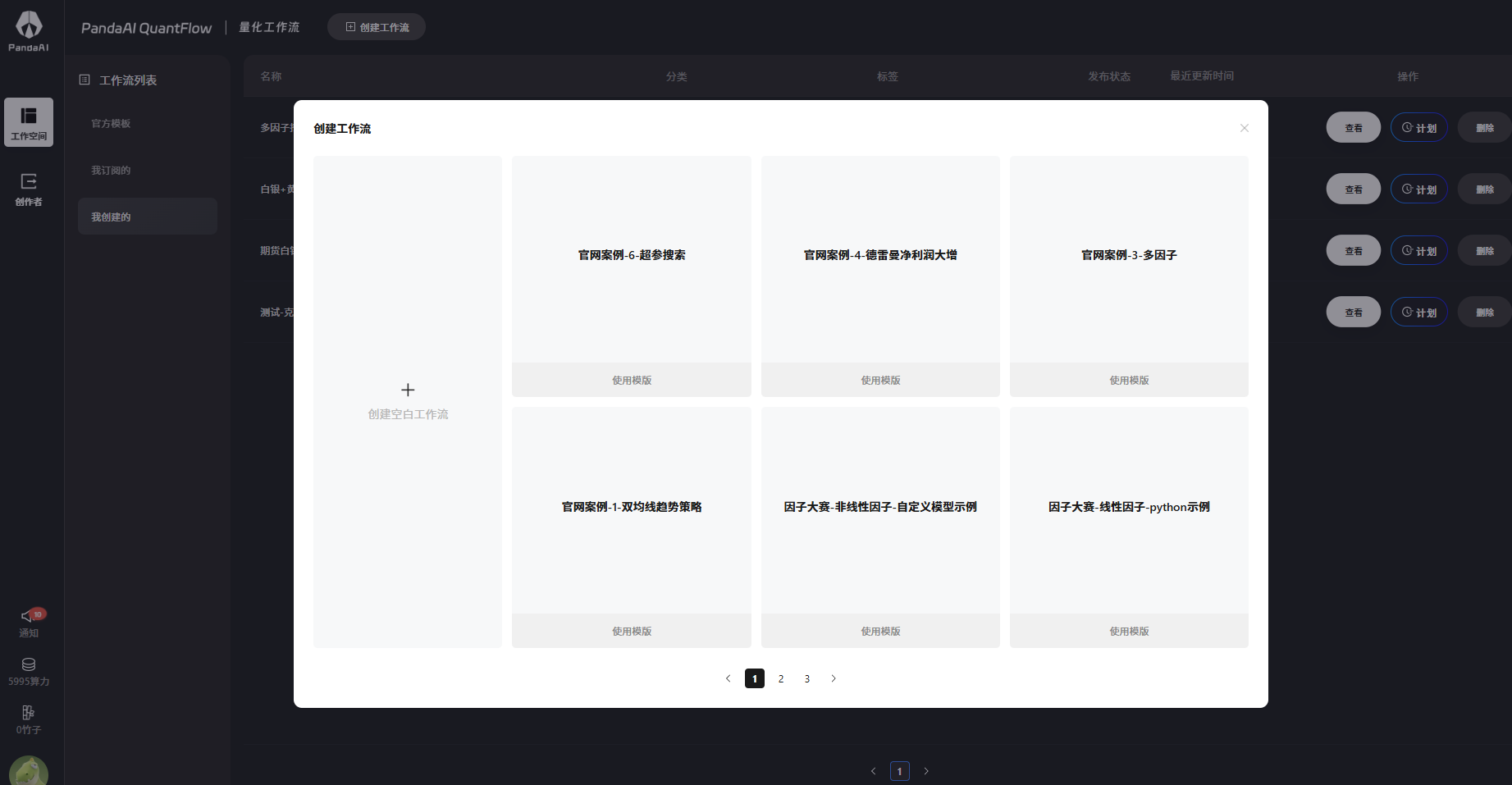Image resolution: width=1512 pixels, height=785 pixels.
Task: Go to previous page of templates
Action: (x=728, y=678)
